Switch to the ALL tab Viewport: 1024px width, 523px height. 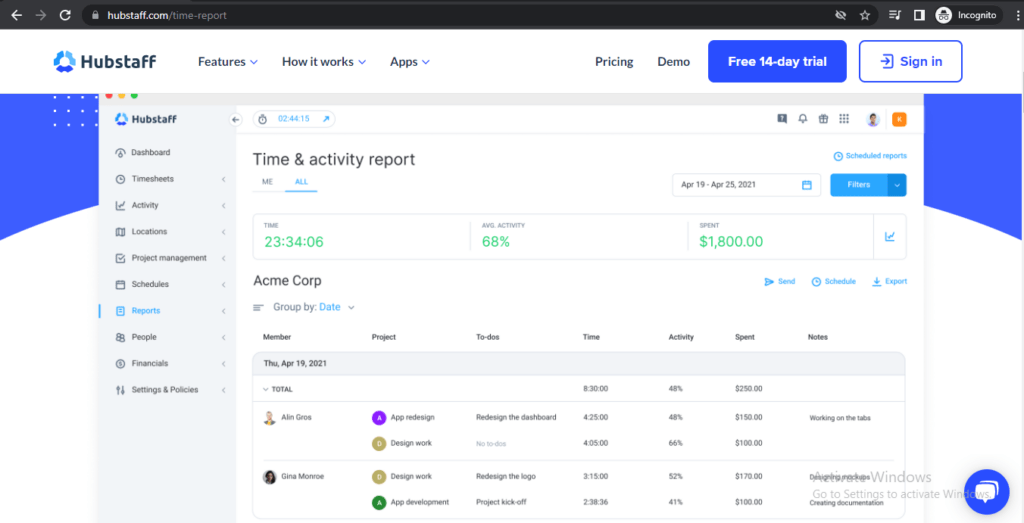tap(301, 182)
